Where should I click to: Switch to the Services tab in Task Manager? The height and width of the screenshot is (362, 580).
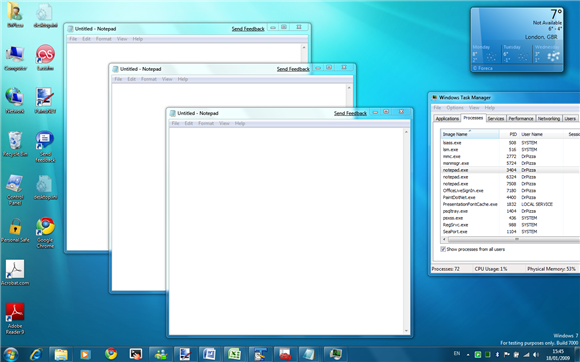[496, 118]
